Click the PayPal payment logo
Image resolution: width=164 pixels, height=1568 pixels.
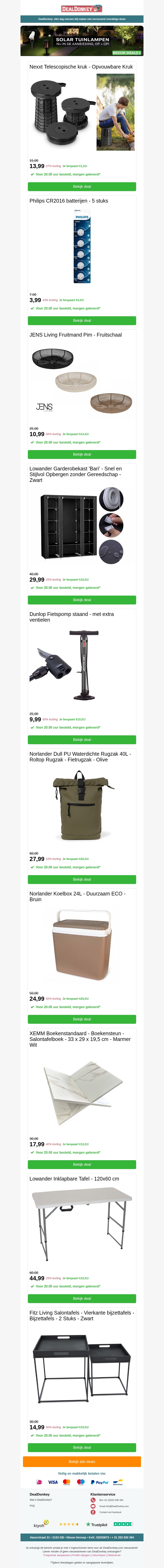coord(100,1482)
